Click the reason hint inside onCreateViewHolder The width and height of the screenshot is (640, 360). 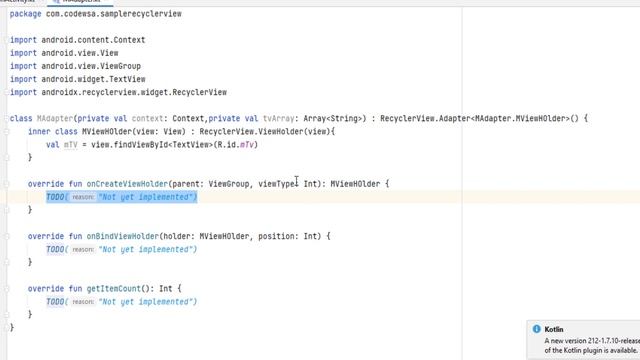pyautogui.click(x=83, y=197)
